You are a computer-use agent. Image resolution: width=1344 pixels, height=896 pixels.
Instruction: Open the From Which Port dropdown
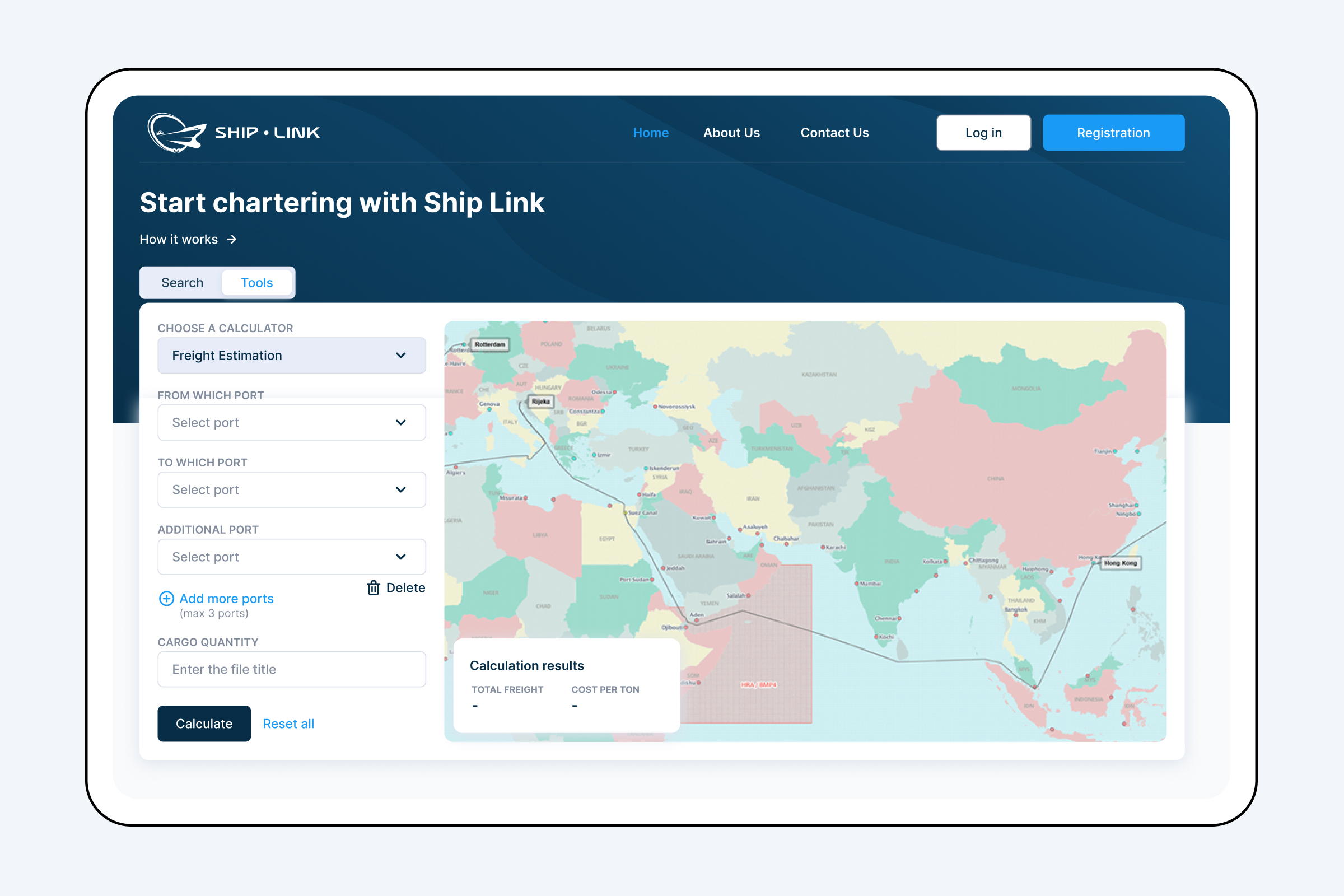coord(291,423)
